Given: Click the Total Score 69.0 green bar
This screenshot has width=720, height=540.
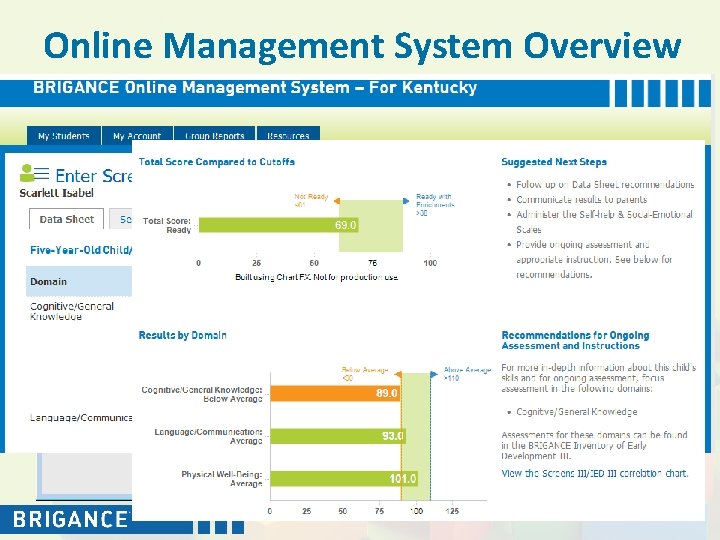Looking at the screenshot, I should [x=278, y=225].
